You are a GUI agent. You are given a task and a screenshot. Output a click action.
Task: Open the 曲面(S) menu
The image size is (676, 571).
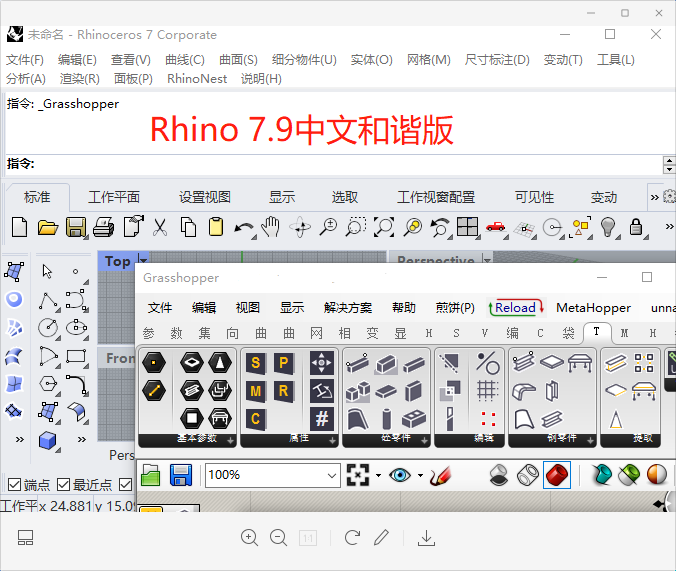(x=238, y=60)
